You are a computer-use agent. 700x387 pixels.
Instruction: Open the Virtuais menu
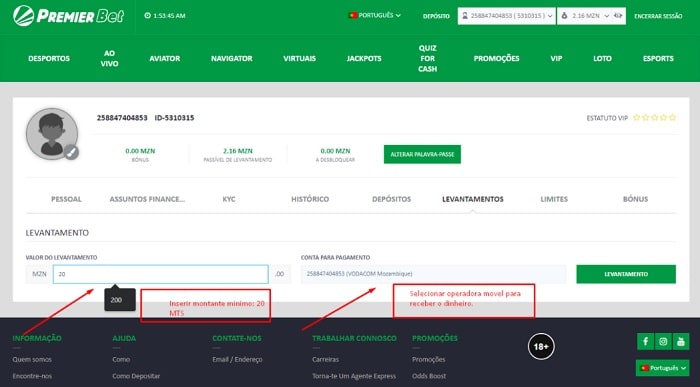pos(300,58)
